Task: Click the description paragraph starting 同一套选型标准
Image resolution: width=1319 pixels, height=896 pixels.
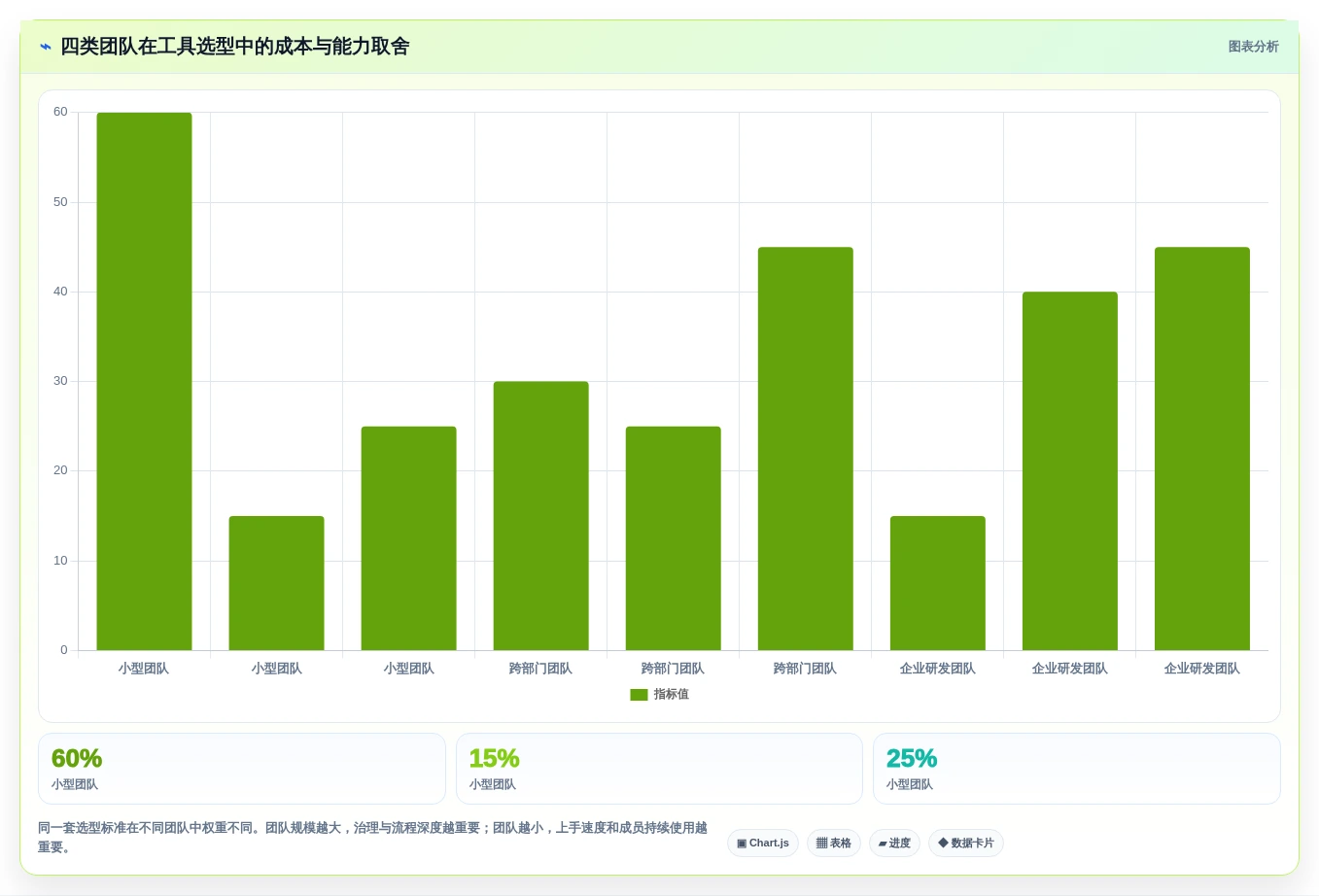Action: tap(373, 838)
